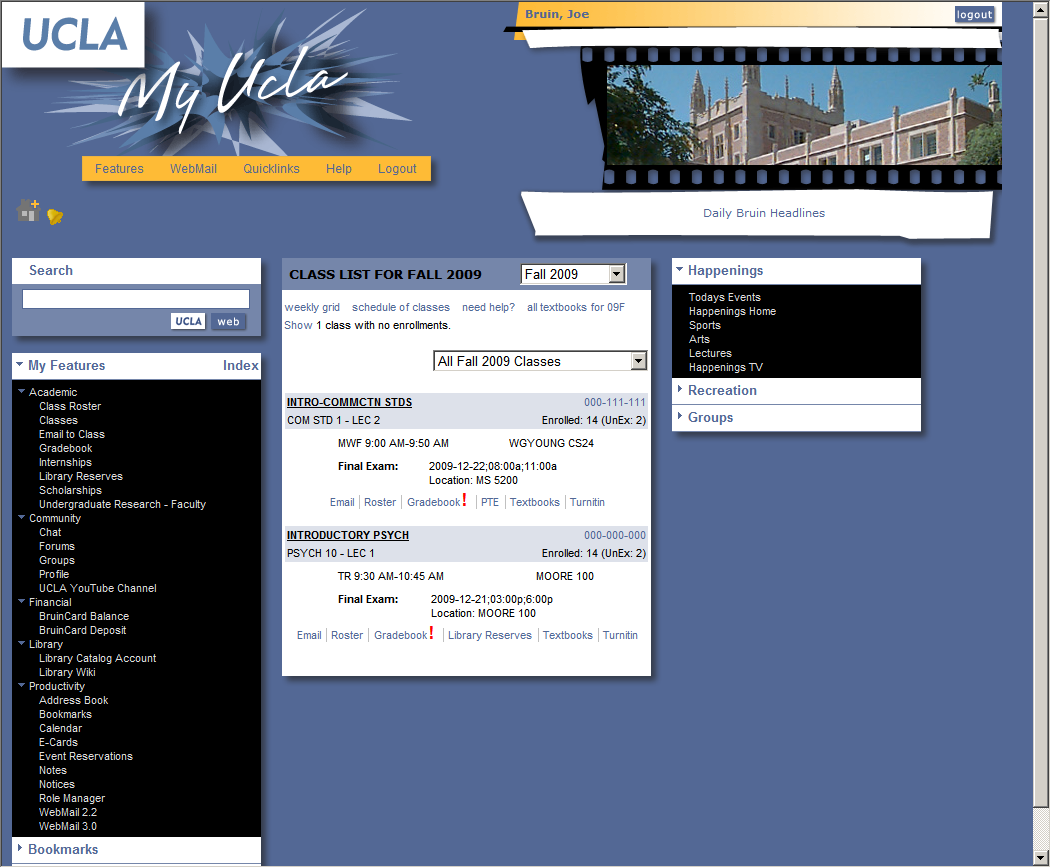Open the weekly grid link
The image size is (1051, 868).
[312, 307]
